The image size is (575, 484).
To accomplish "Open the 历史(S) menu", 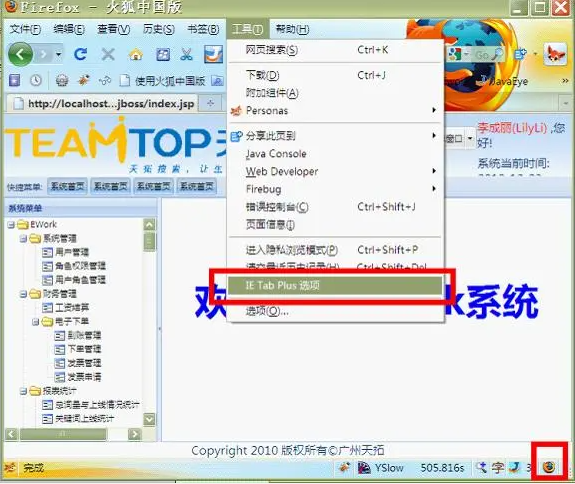I will [158, 29].
